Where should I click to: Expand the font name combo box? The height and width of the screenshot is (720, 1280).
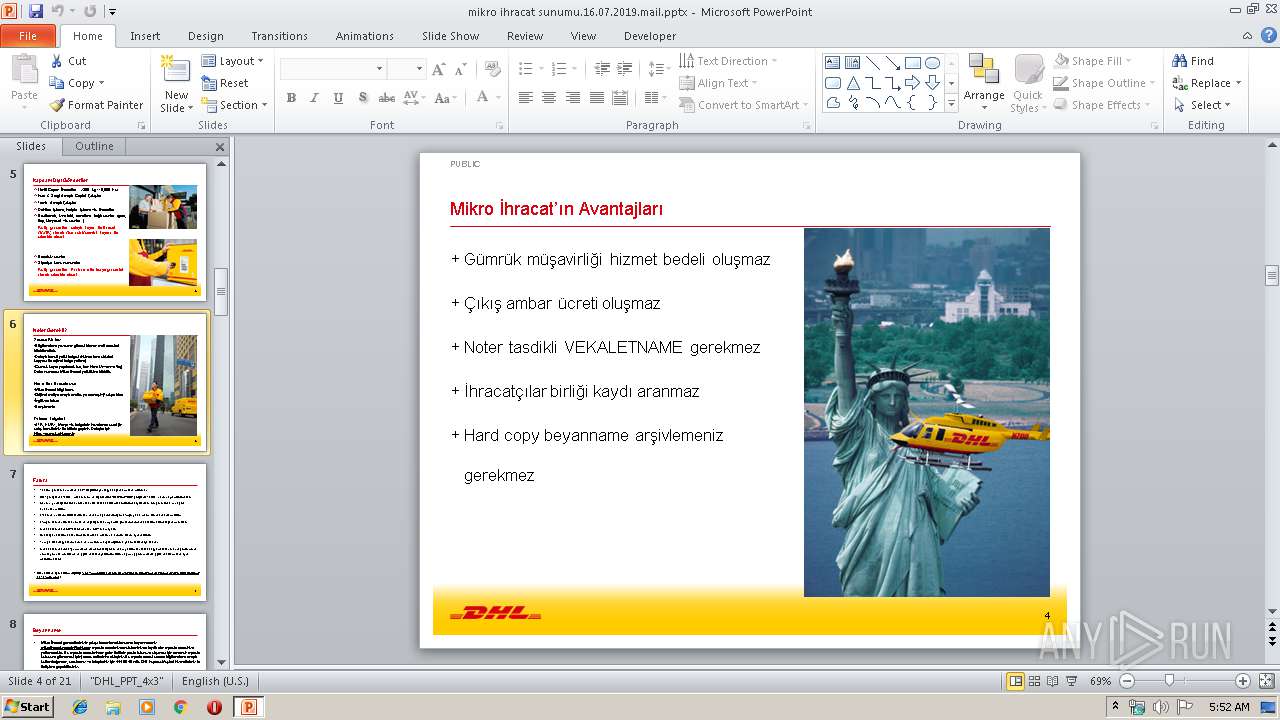[x=379, y=69]
